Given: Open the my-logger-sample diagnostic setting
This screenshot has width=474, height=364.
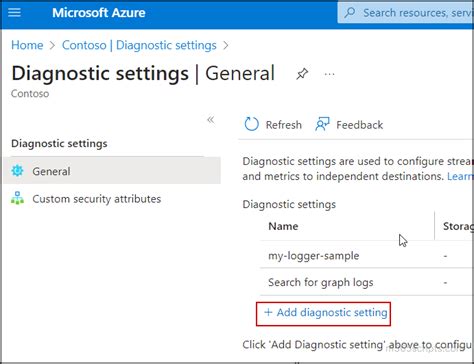Looking at the screenshot, I should 314,256.
